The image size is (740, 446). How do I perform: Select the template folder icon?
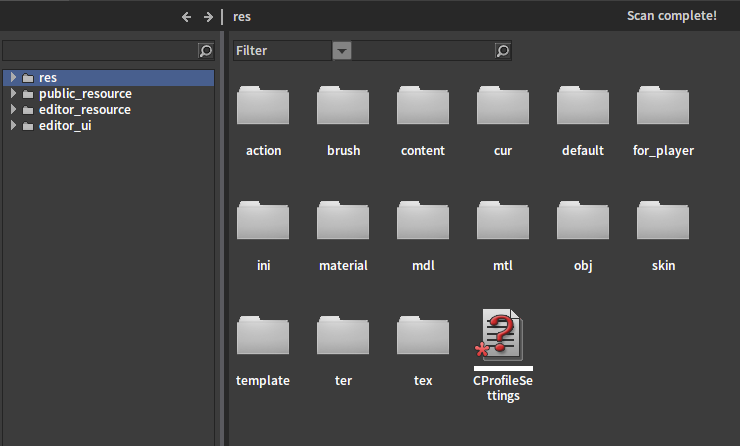(x=263, y=335)
